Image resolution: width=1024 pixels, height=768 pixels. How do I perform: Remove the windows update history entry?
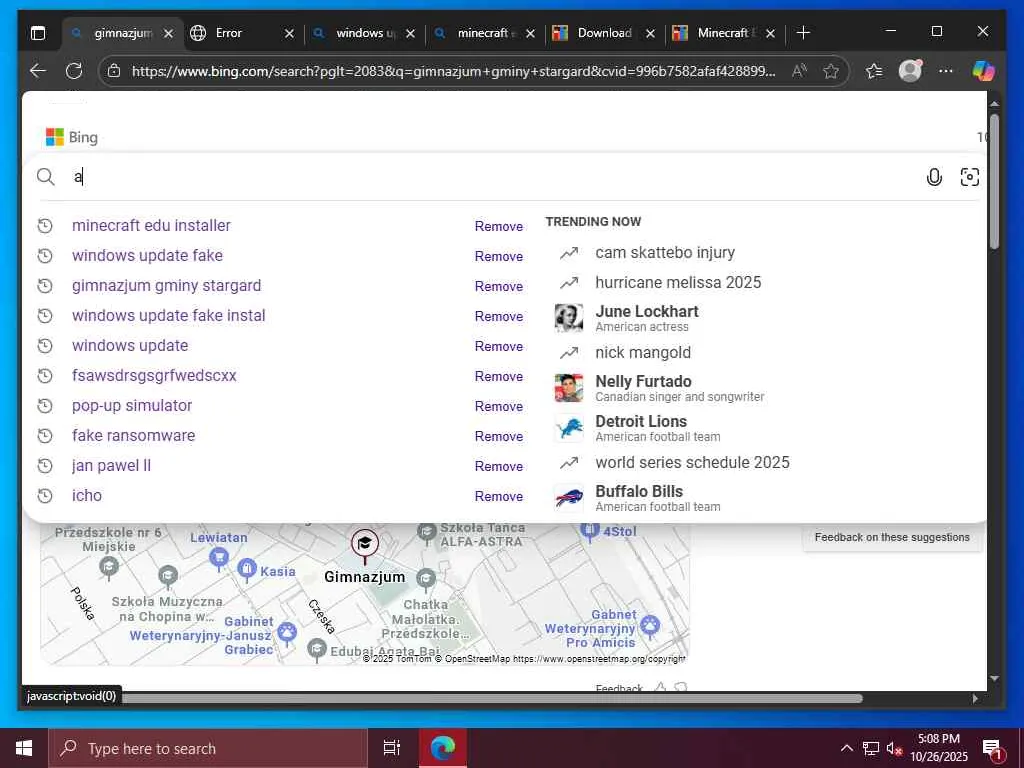[498, 347]
